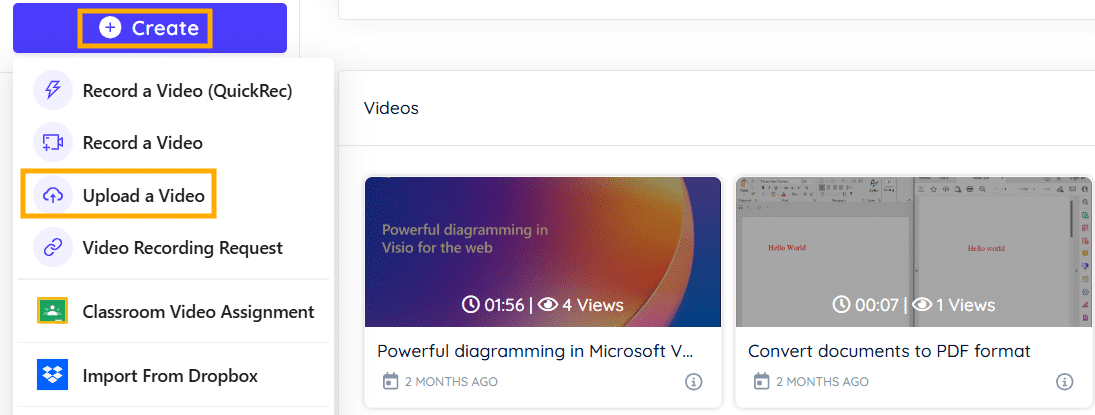The width and height of the screenshot is (1095, 415).
Task: Click the cloud upload icon
Action: [x=53, y=196]
